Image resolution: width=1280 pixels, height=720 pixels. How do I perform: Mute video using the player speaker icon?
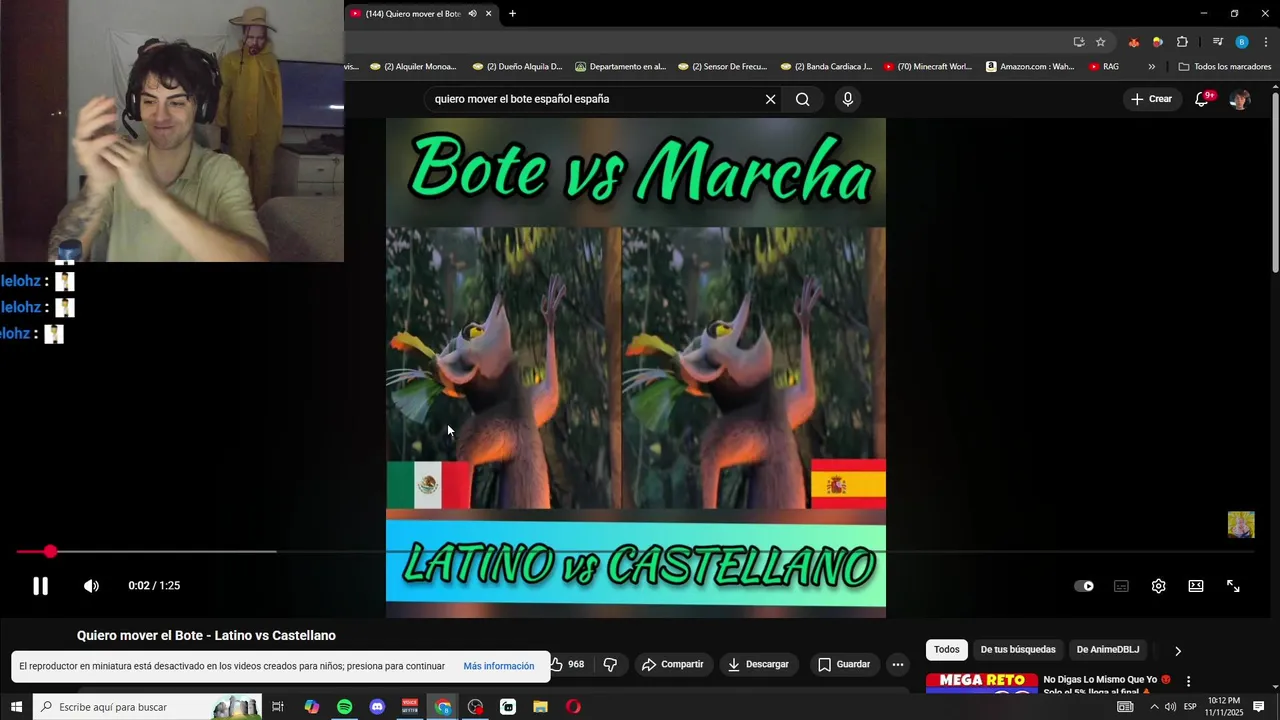pos(91,586)
